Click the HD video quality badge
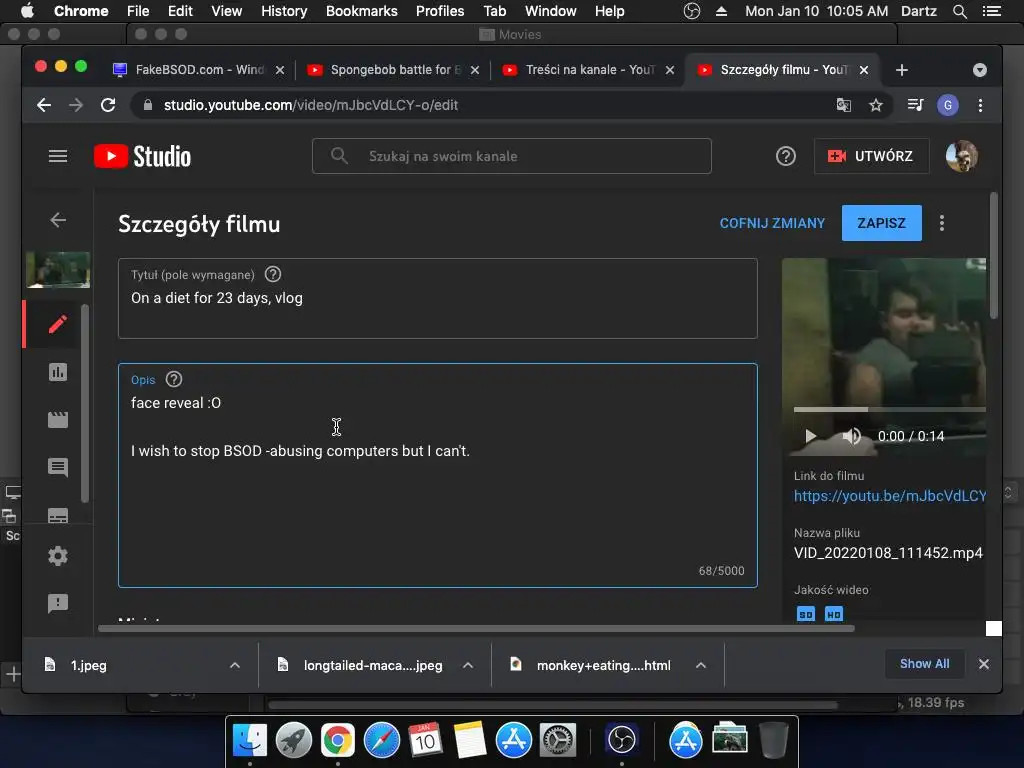Image resolution: width=1024 pixels, height=768 pixels. (834, 615)
